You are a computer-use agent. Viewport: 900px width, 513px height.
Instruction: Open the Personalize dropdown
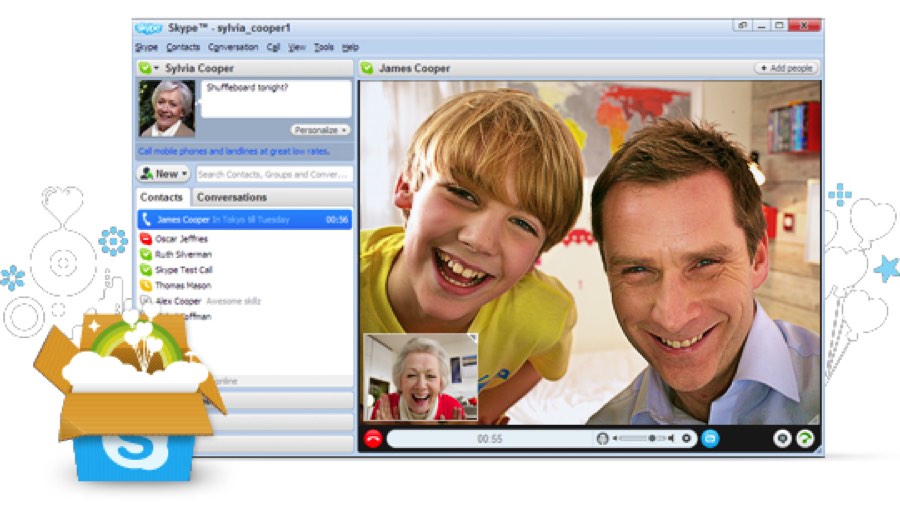click(320, 130)
